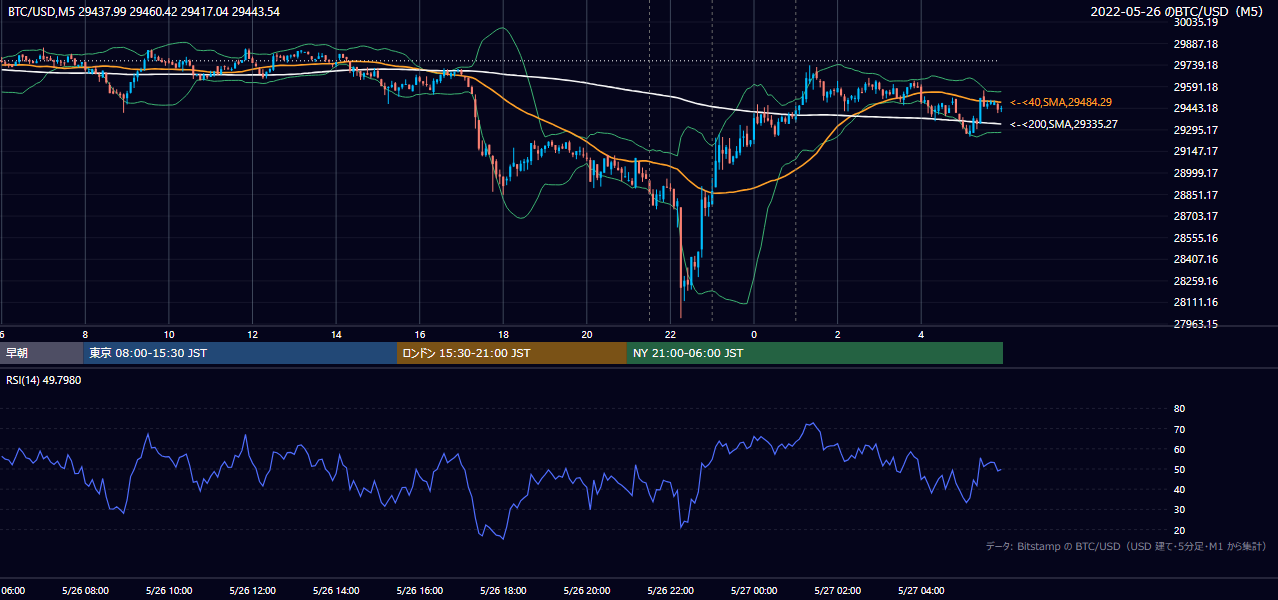Screen dimensions: 1278x600
Task: Click the RSI 30 level label
Action: click(x=1179, y=510)
